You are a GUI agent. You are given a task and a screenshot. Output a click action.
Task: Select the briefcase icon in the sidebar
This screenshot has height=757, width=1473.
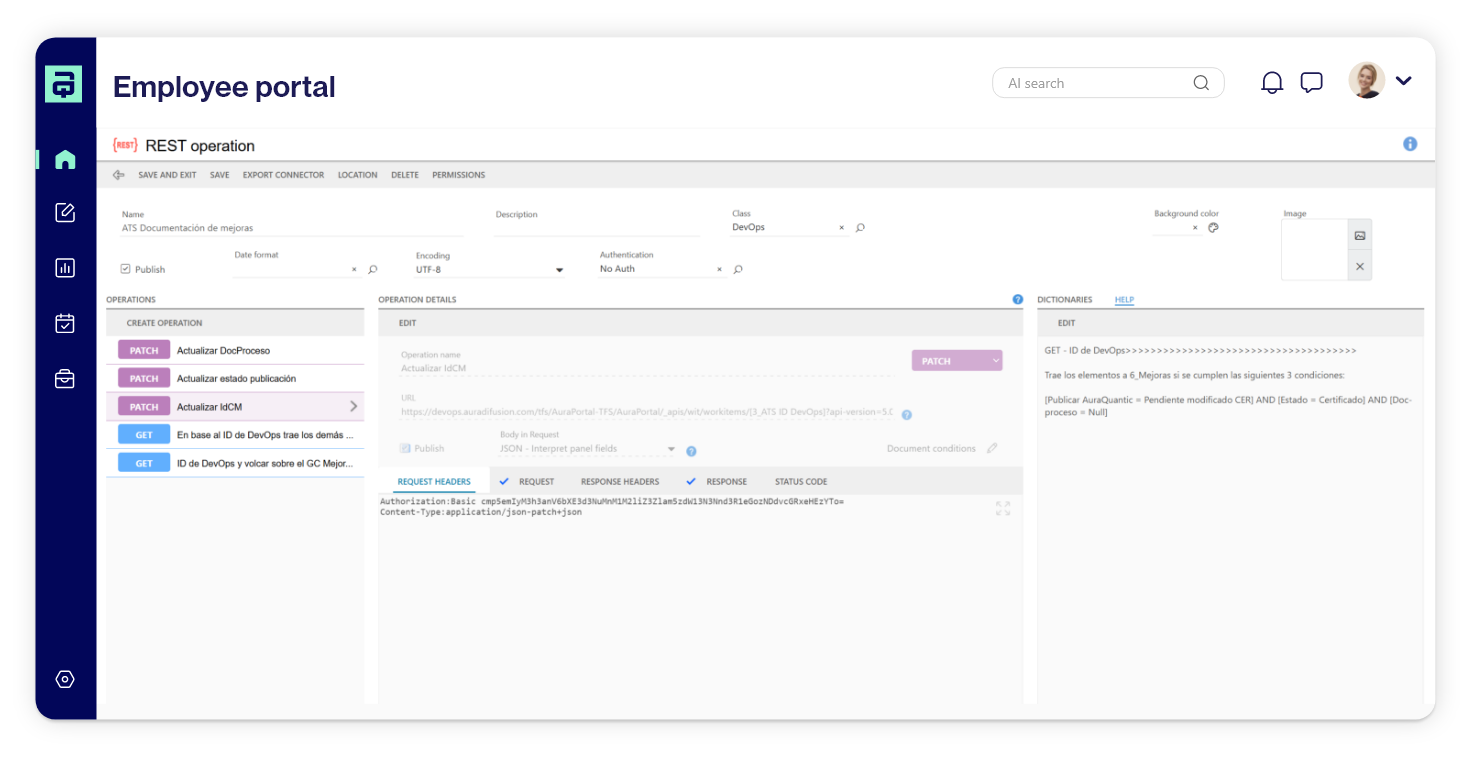tap(64, 379)
